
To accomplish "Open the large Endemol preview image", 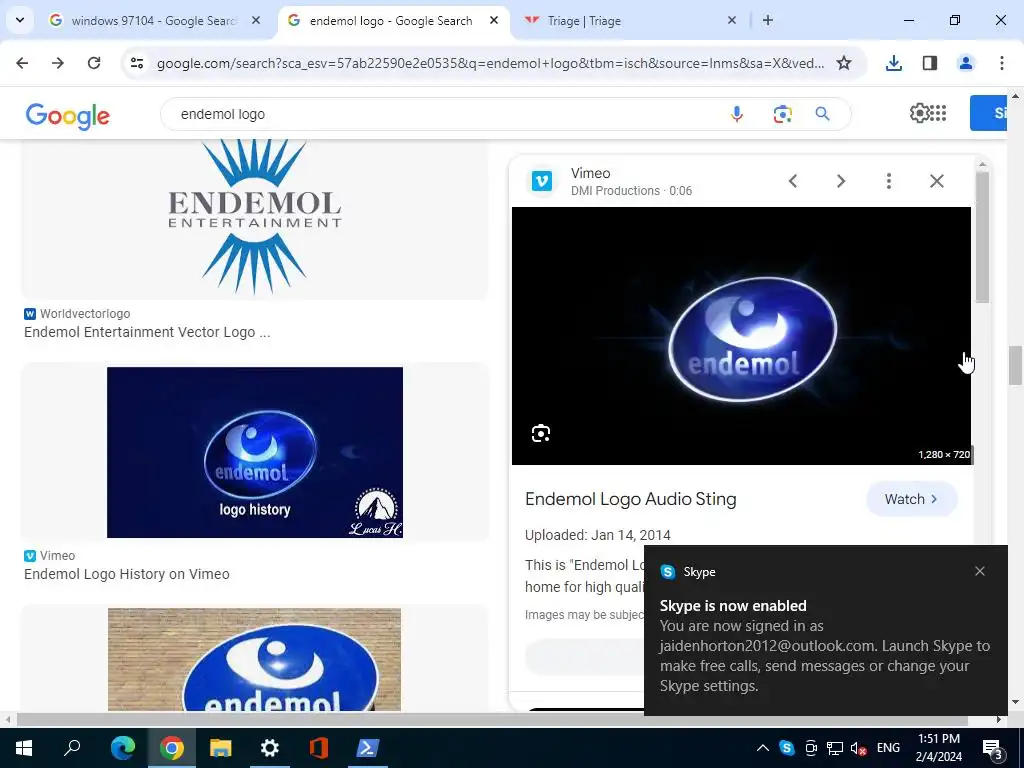I will pos(741,336).
